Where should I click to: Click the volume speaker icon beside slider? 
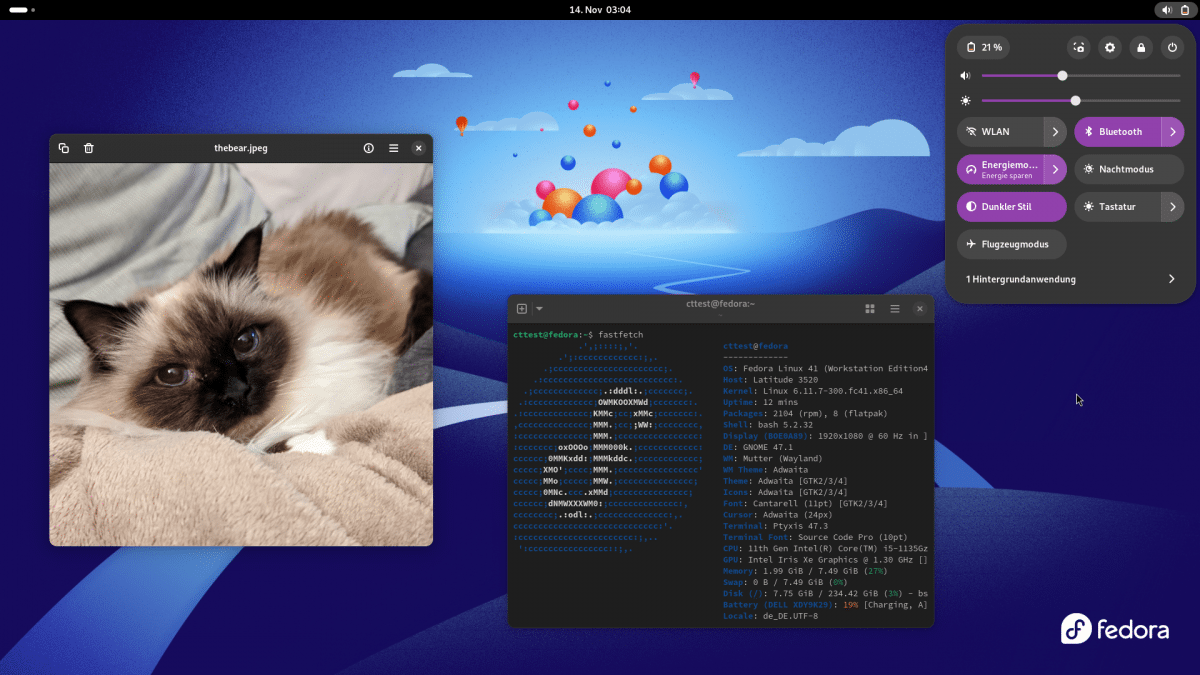tap(965, 76)
